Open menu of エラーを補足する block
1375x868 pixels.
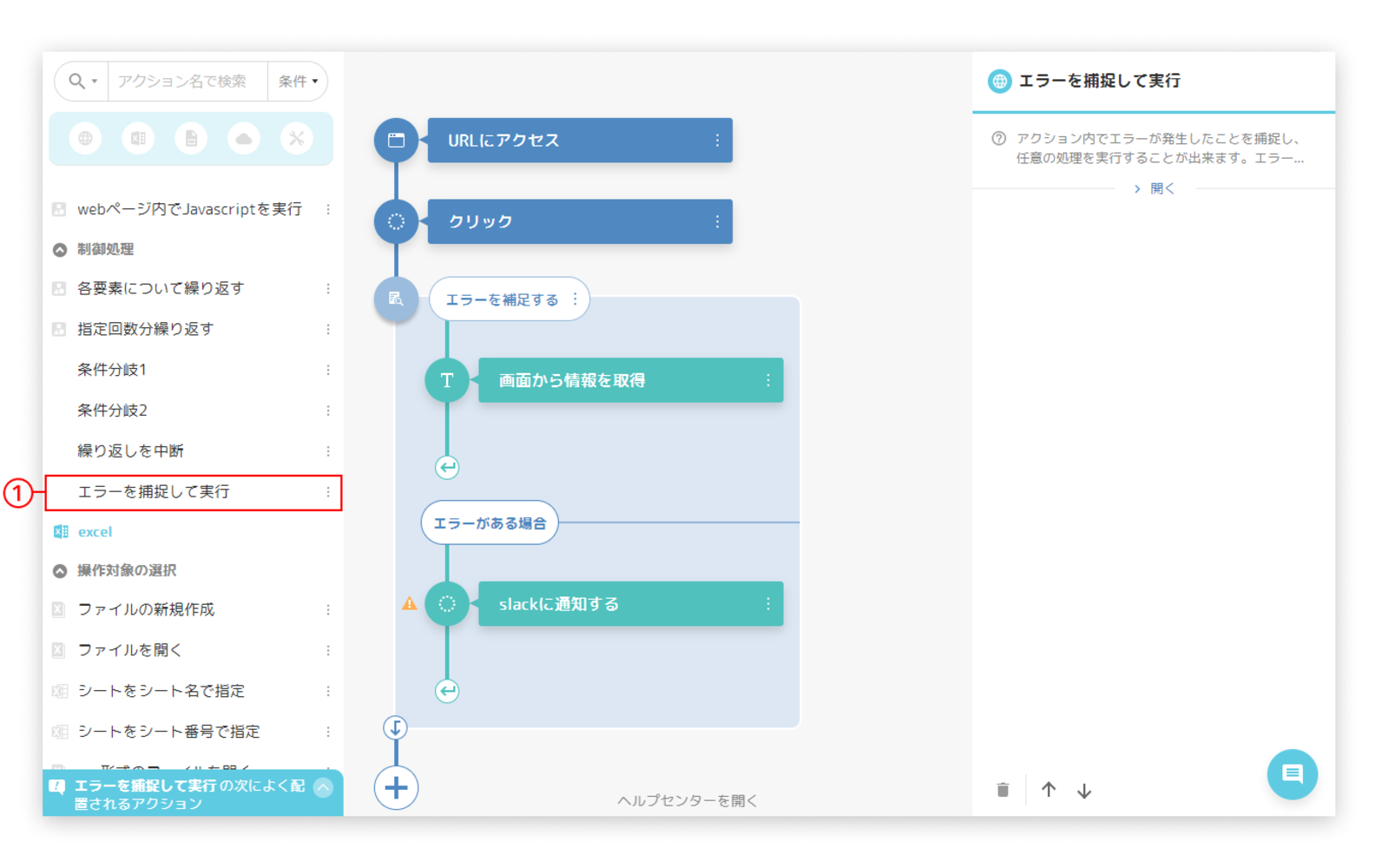[575, 299]
